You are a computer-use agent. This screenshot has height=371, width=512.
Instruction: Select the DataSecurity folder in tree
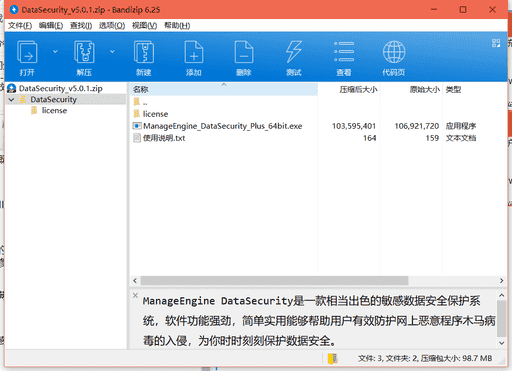(x=53, y=99)
